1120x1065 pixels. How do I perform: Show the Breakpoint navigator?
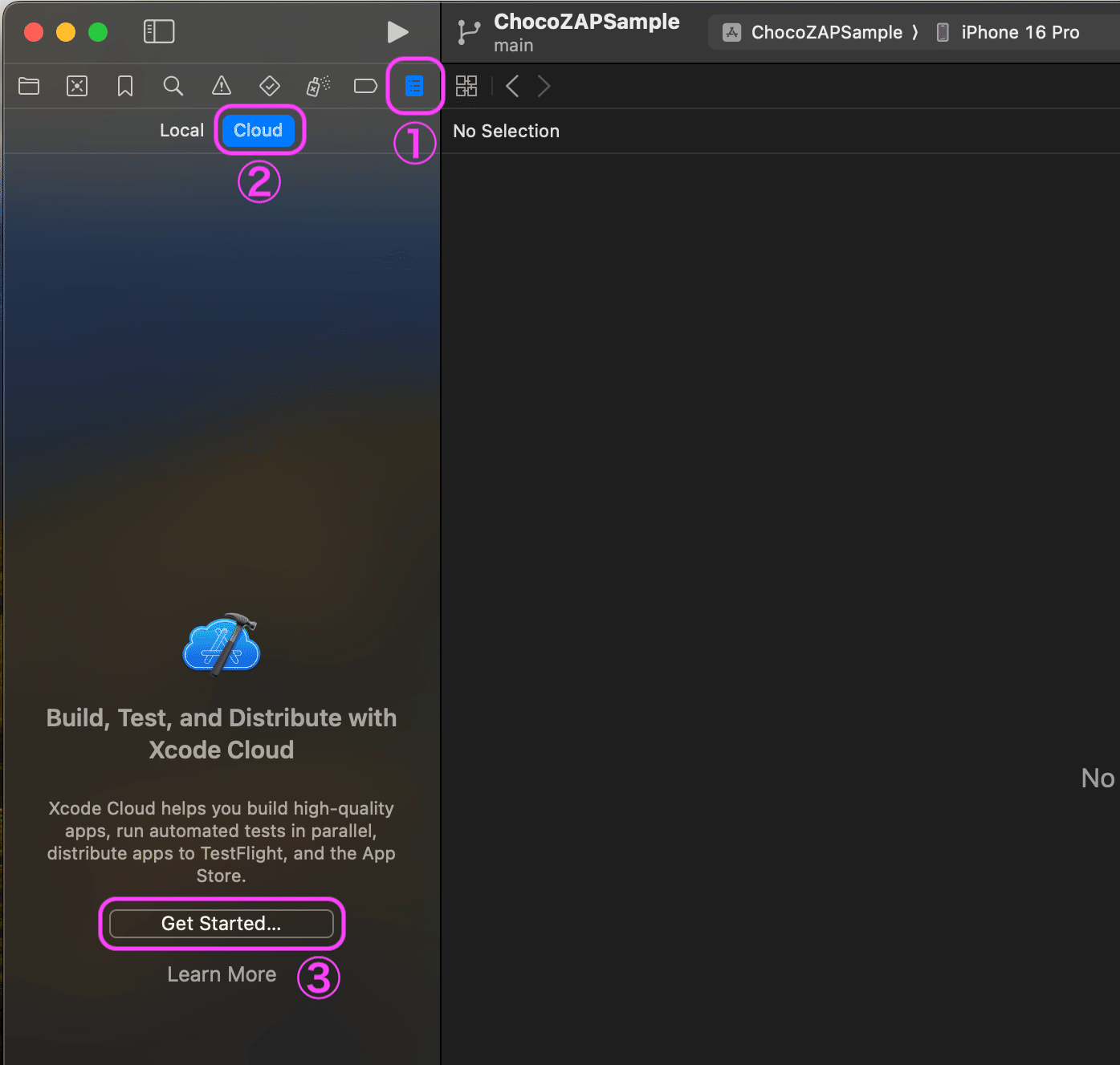[x=365, y=86]
